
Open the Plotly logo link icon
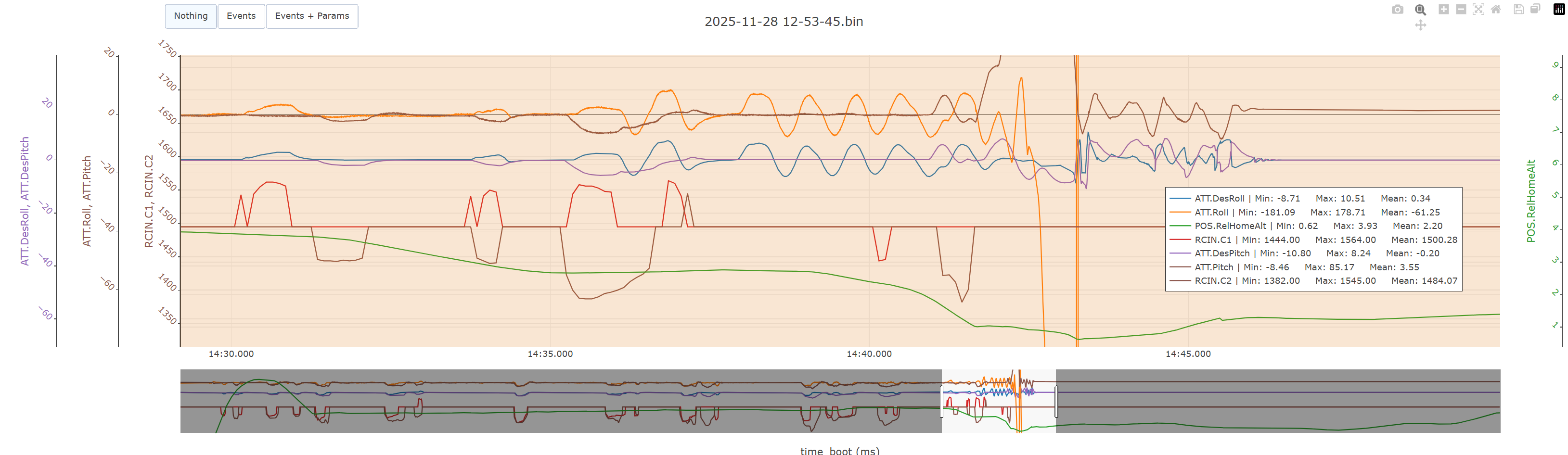tap(1559, 10)
